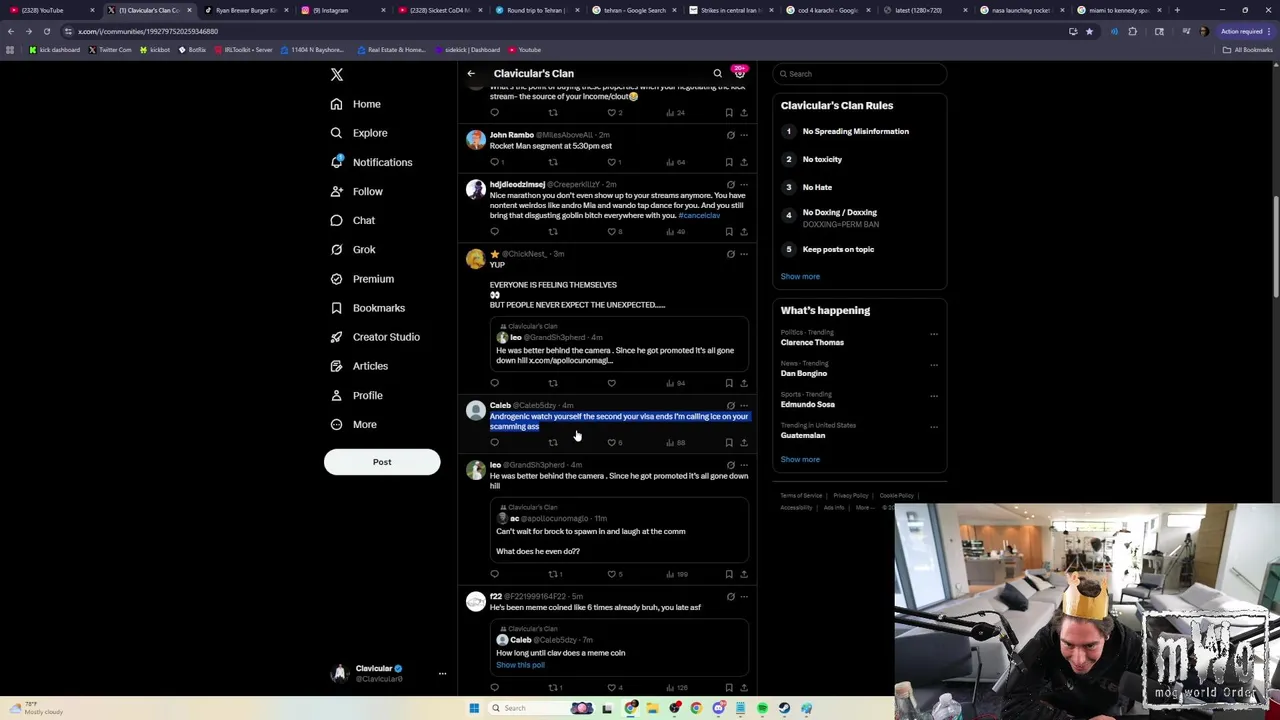Focus the X Search input field
The image size is (1280, 720).
[860, 74]
